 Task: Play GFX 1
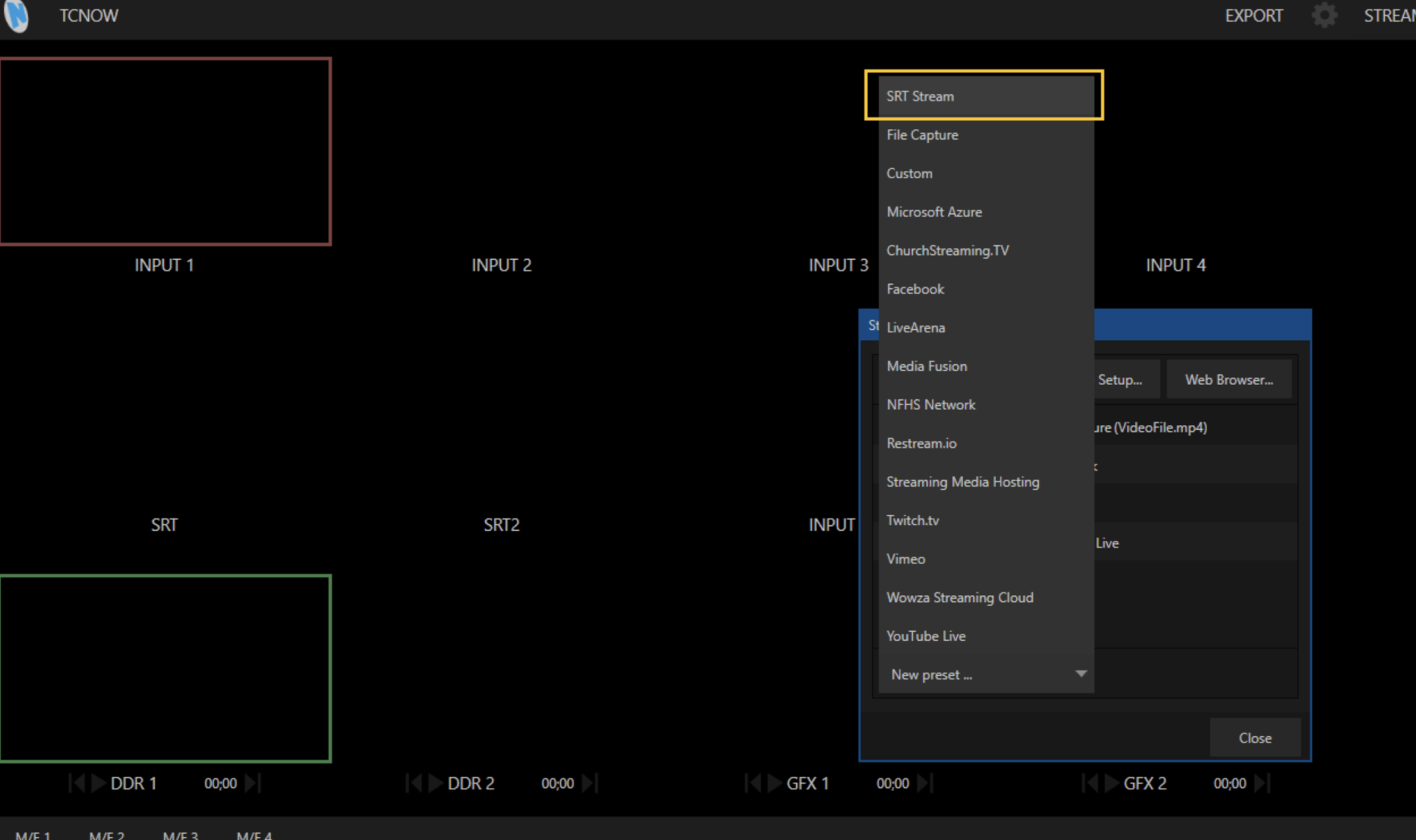pyautogui.click(x=775, y=783)
